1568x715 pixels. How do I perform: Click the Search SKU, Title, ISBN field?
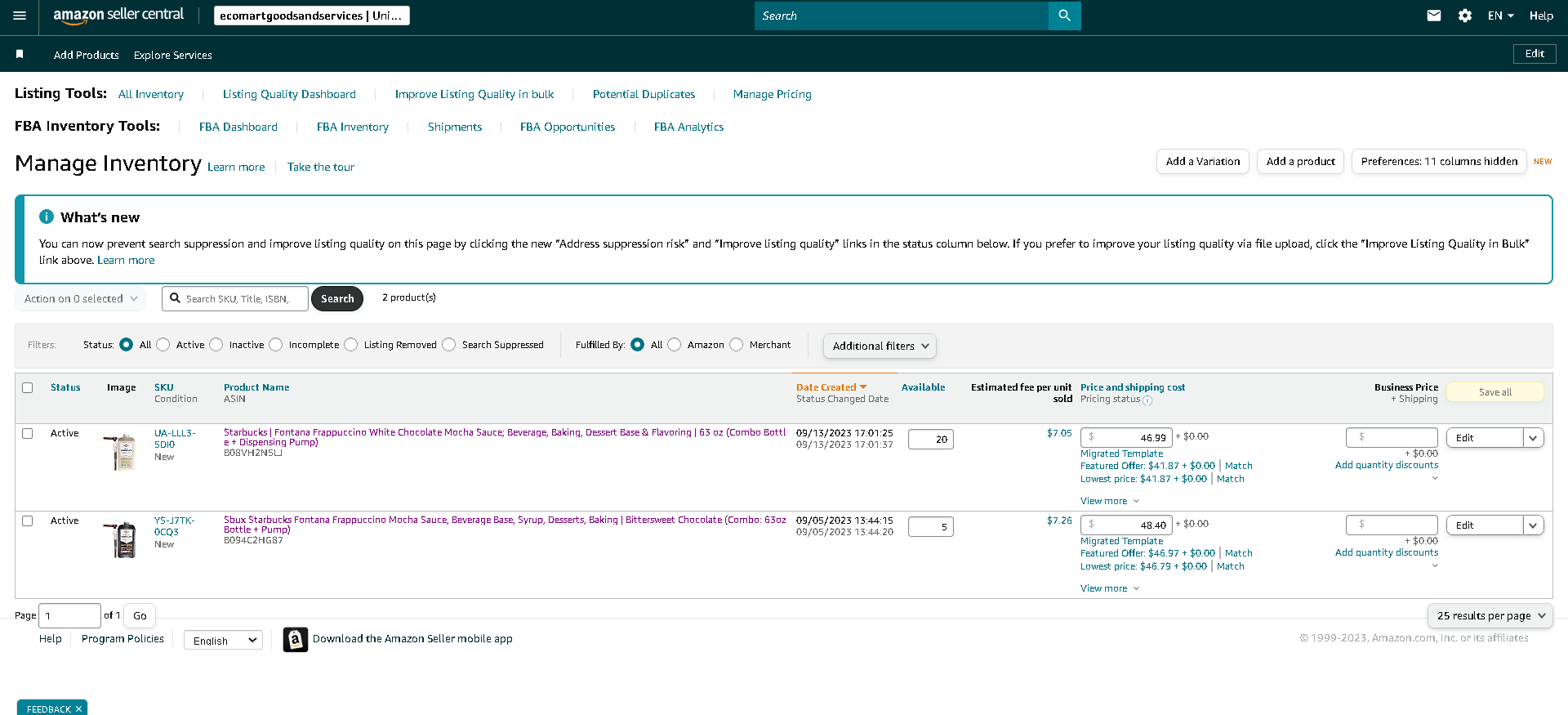pos(235,299)
